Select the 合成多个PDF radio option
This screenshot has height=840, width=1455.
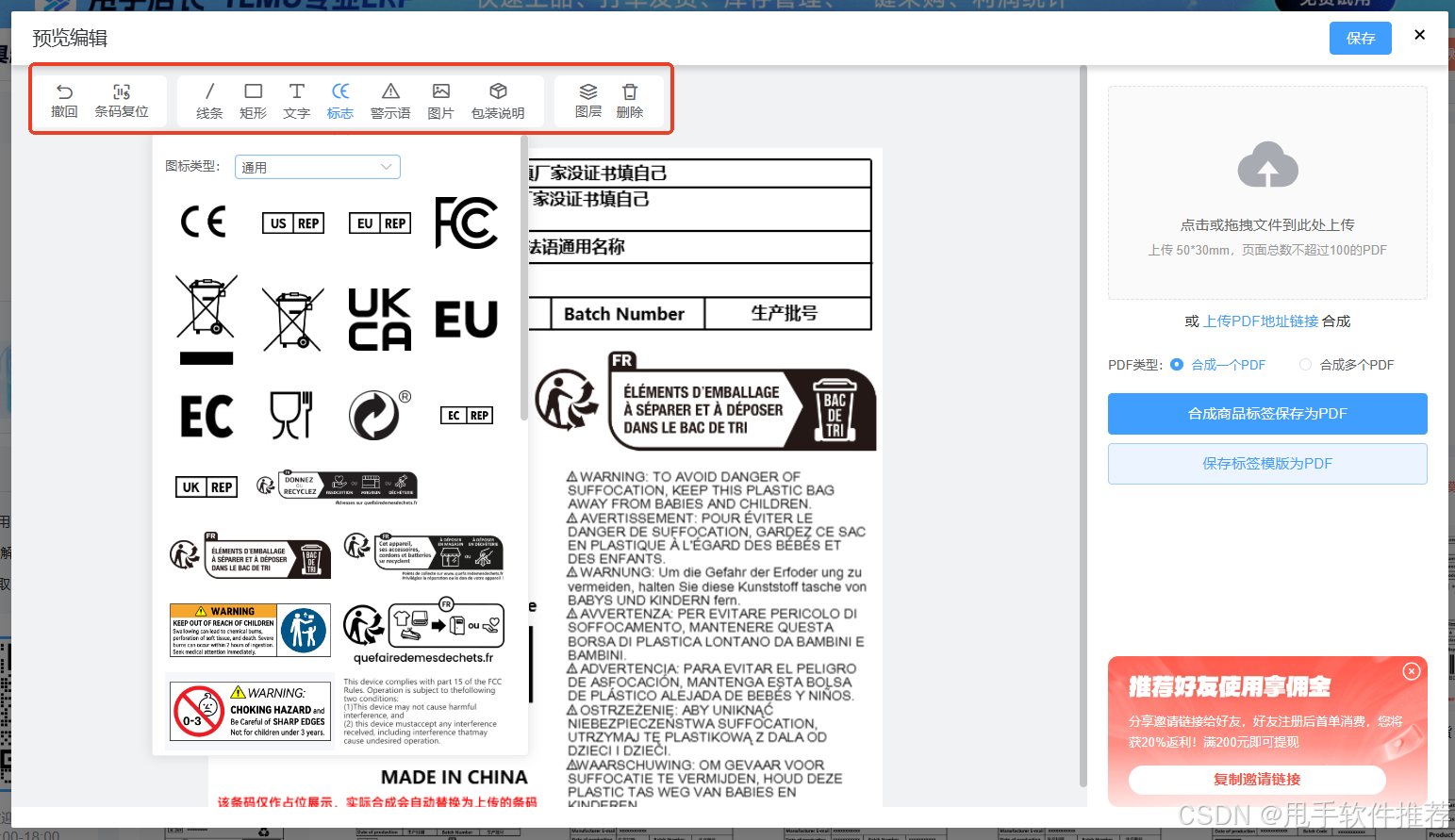click(x=1347, y=365)
